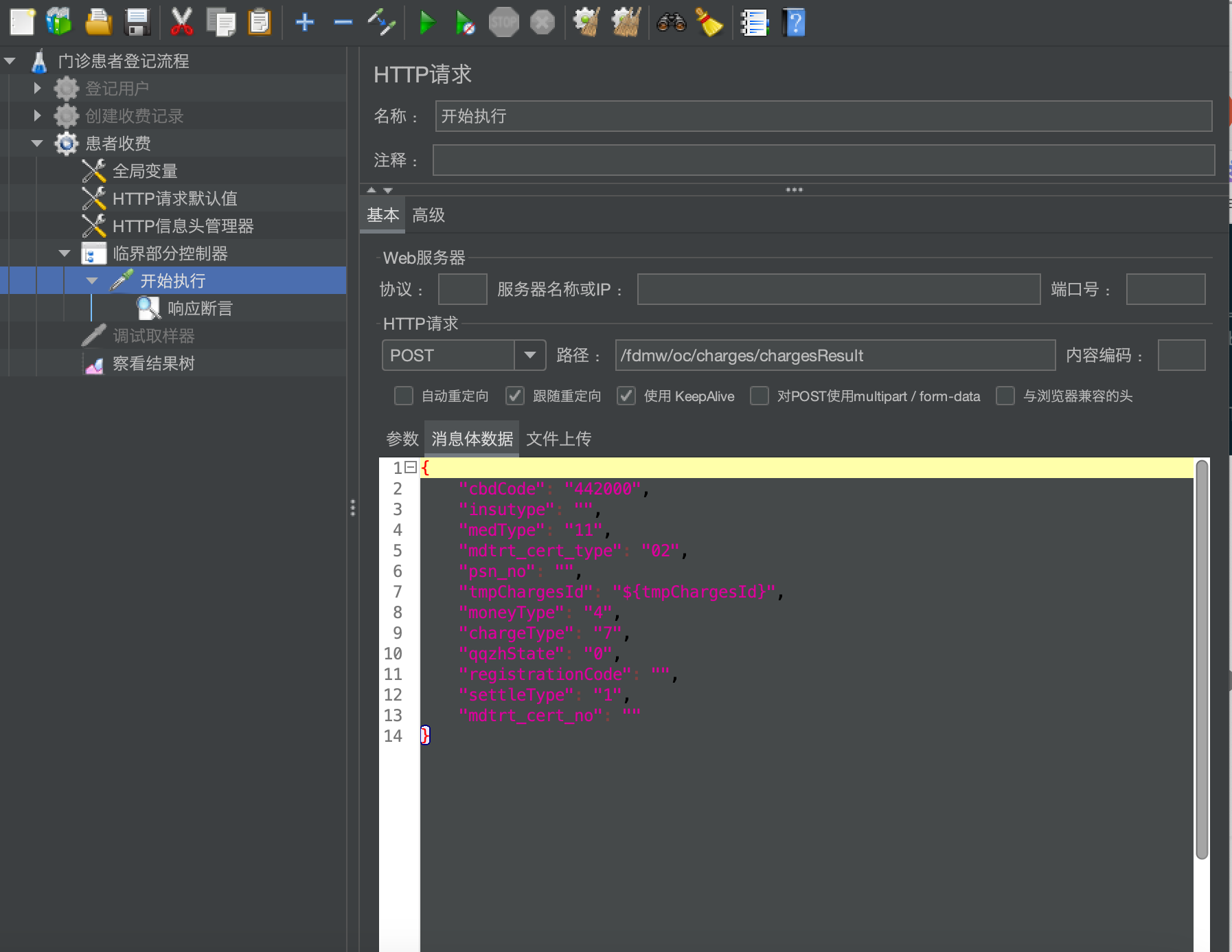This screenshot has height=952, width=1232.
Task: Reset search with the yellow brush icon
Action: 709,22
